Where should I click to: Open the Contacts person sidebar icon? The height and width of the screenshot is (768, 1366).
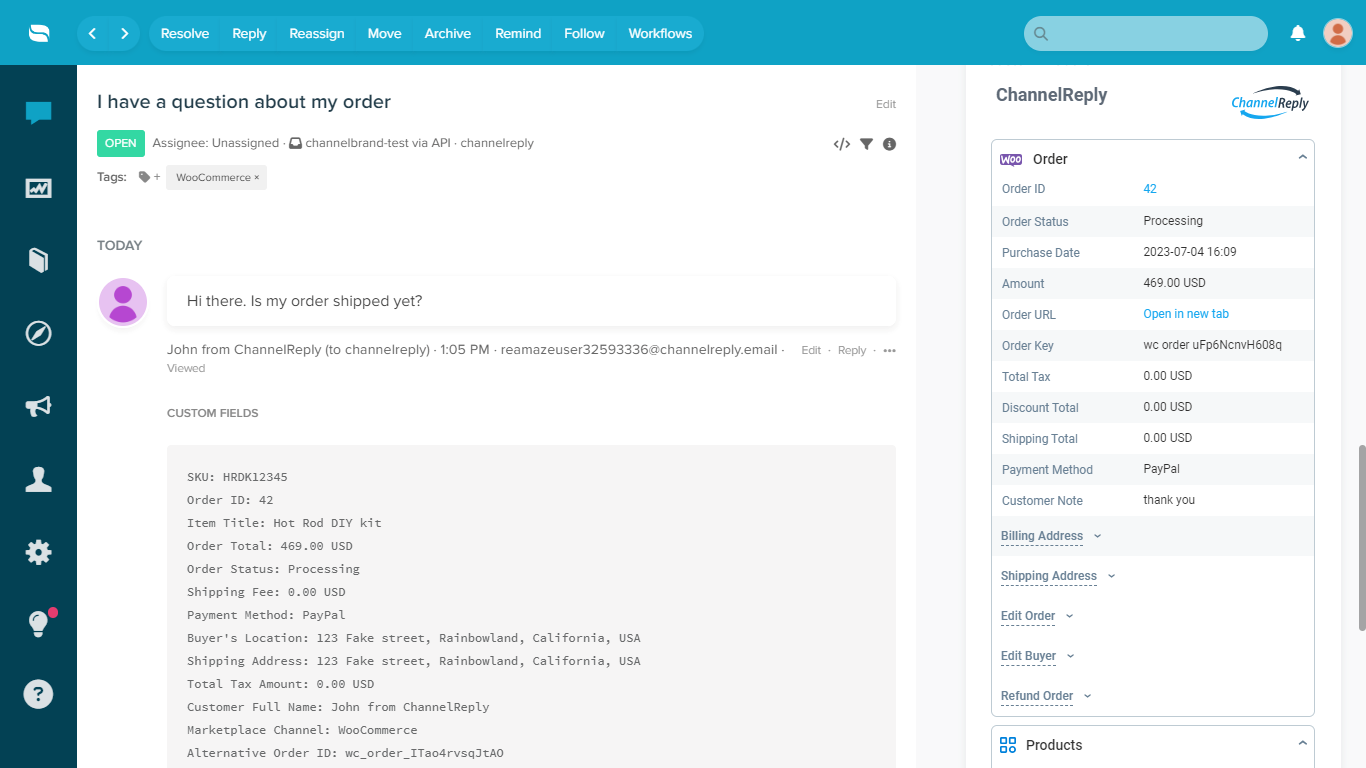38,479
